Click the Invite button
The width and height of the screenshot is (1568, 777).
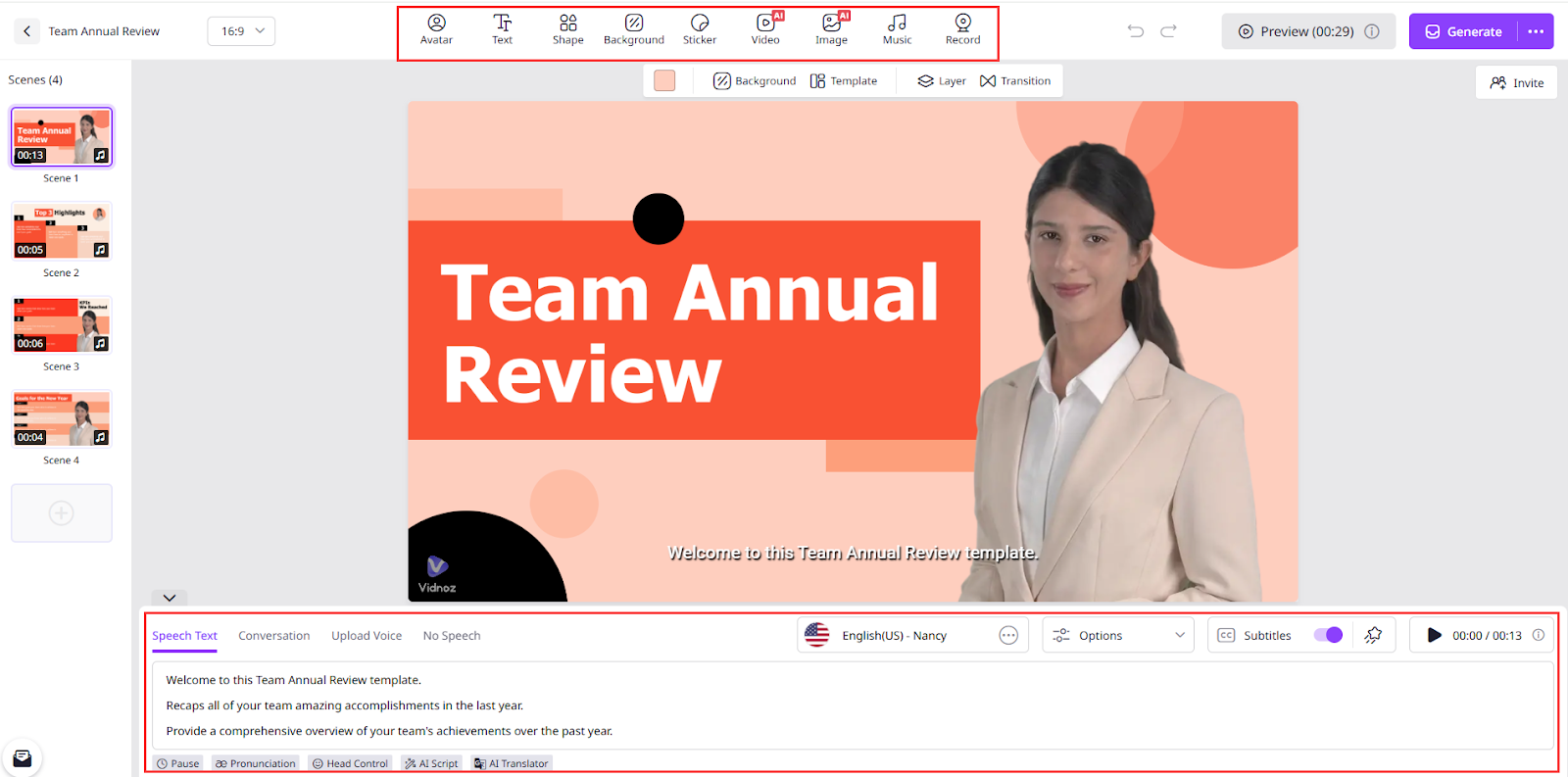pos(1516,82)
